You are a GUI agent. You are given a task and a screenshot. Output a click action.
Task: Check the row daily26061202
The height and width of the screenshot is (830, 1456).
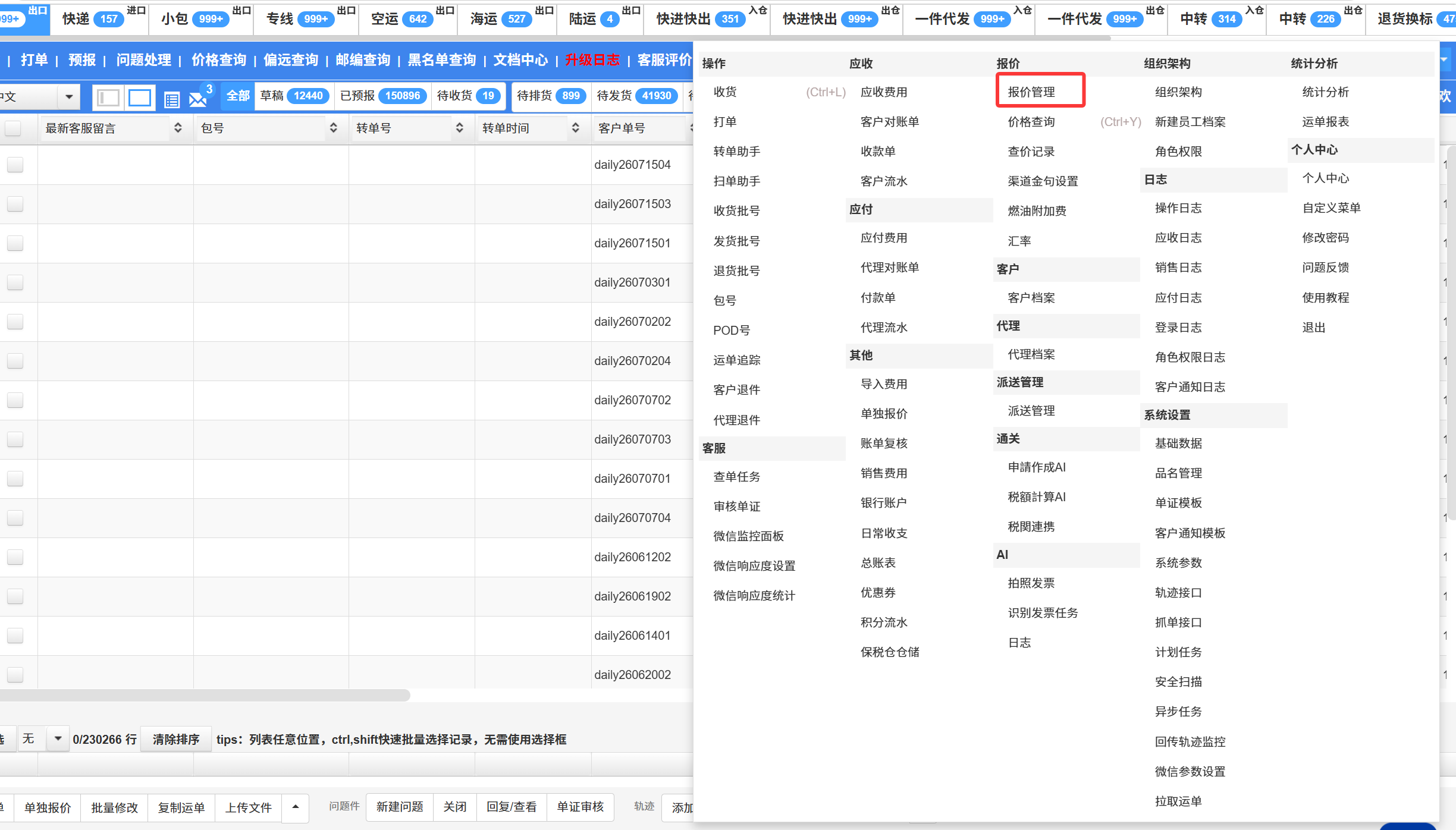click(15, 557)
